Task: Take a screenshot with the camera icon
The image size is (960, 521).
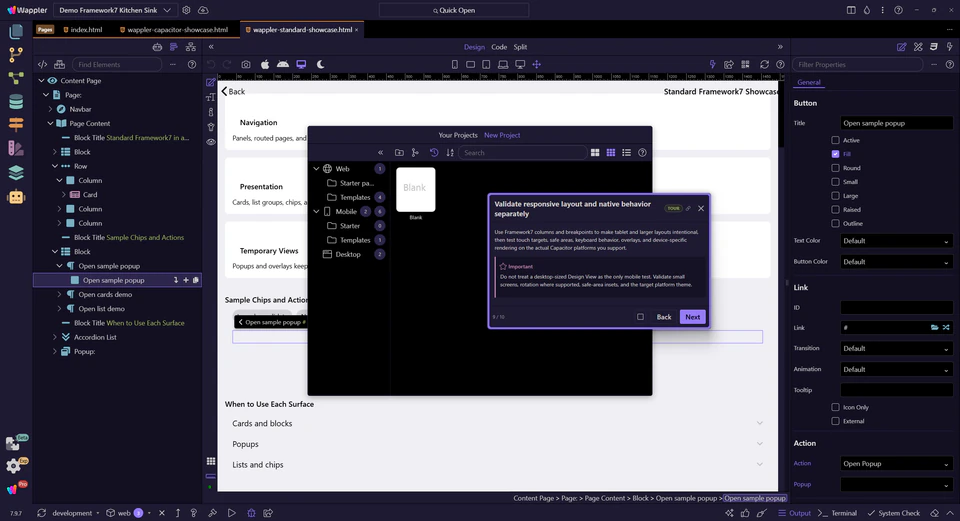Action: point(246,64)
